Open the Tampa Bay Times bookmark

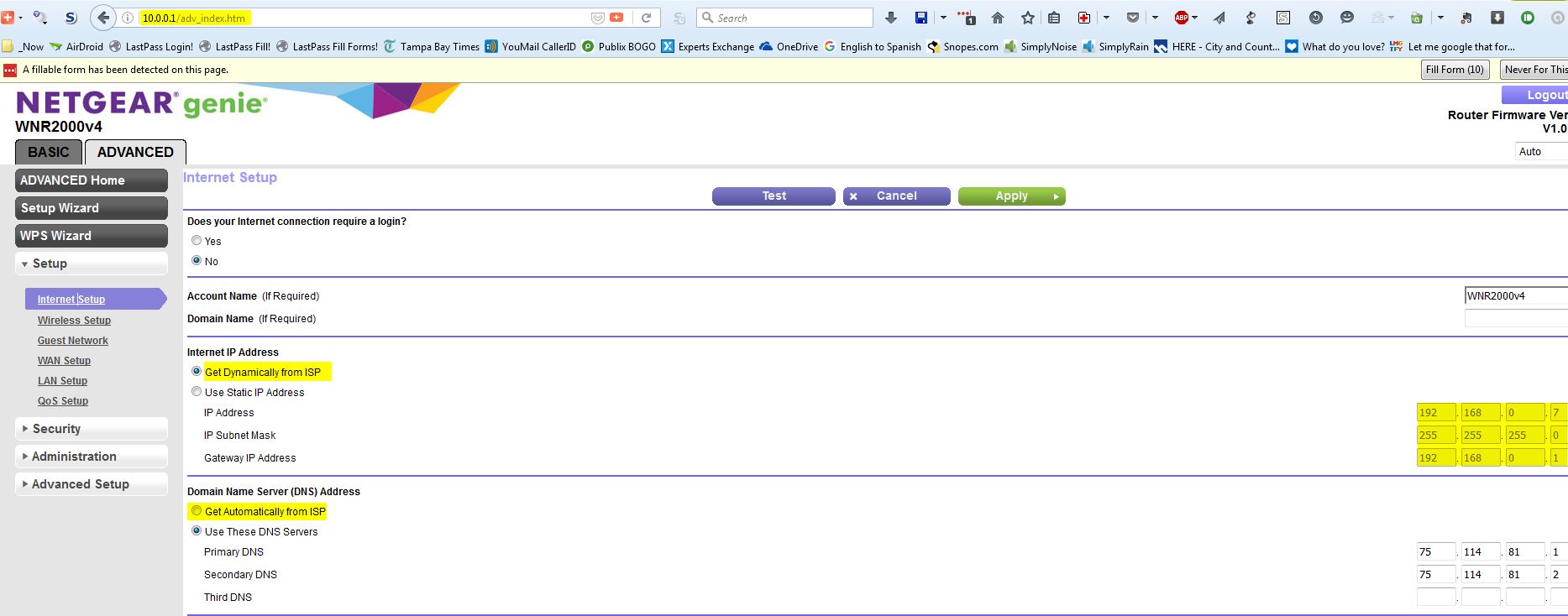click(x=432, y=47)
